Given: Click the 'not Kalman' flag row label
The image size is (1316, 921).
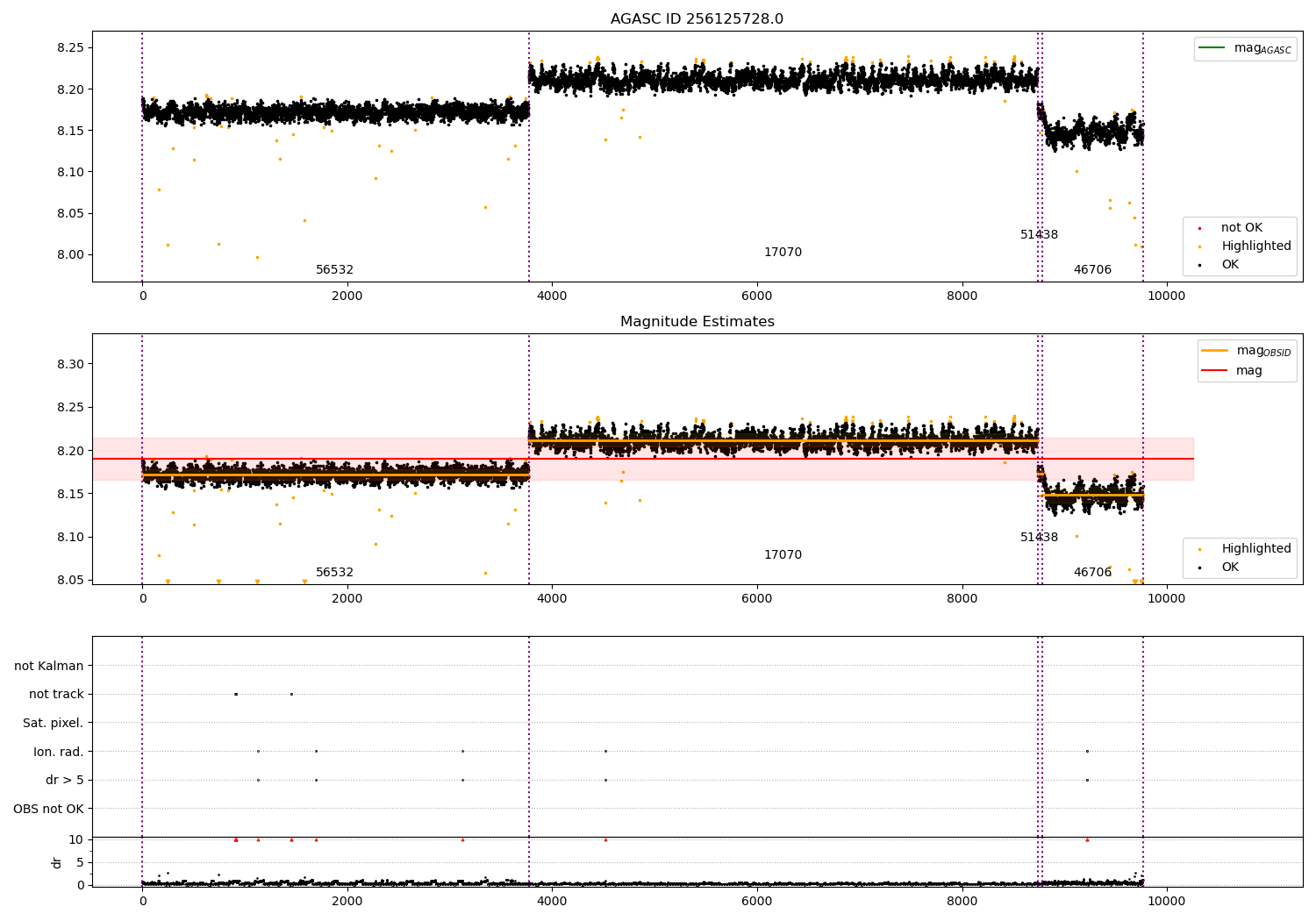Looking at the screenshot, I should 49,667.
